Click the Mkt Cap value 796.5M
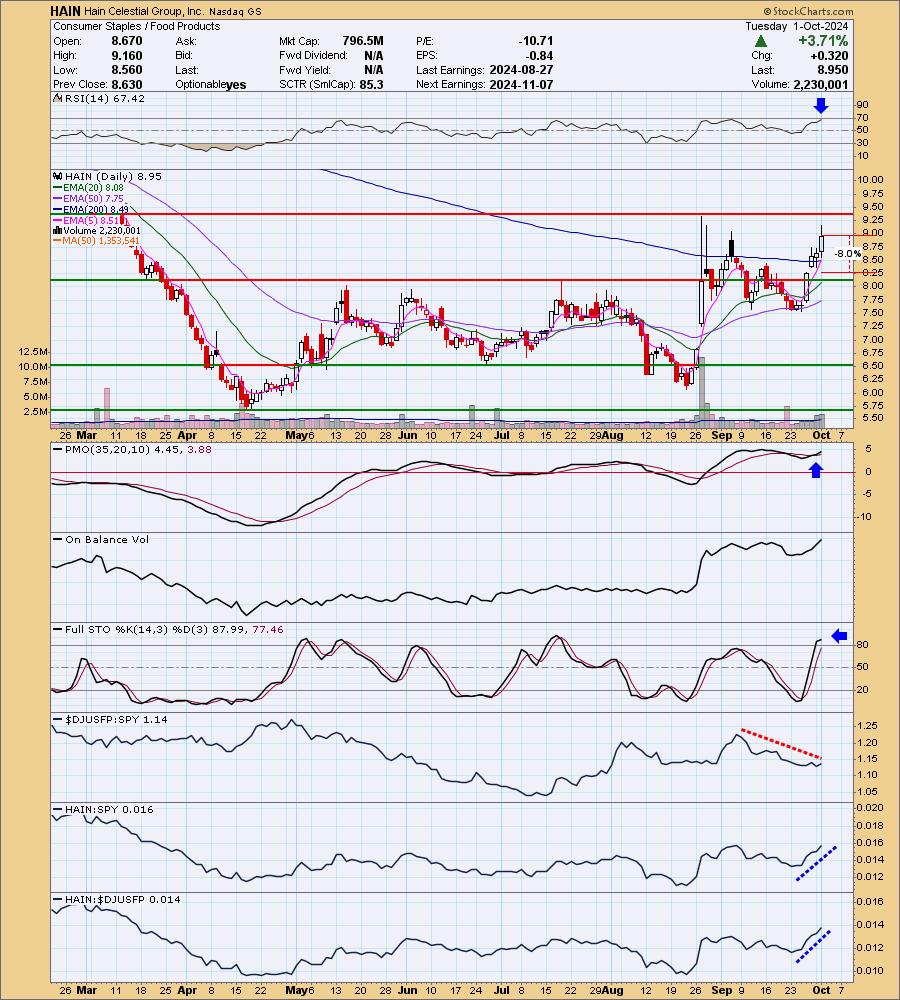 (363, 41)
